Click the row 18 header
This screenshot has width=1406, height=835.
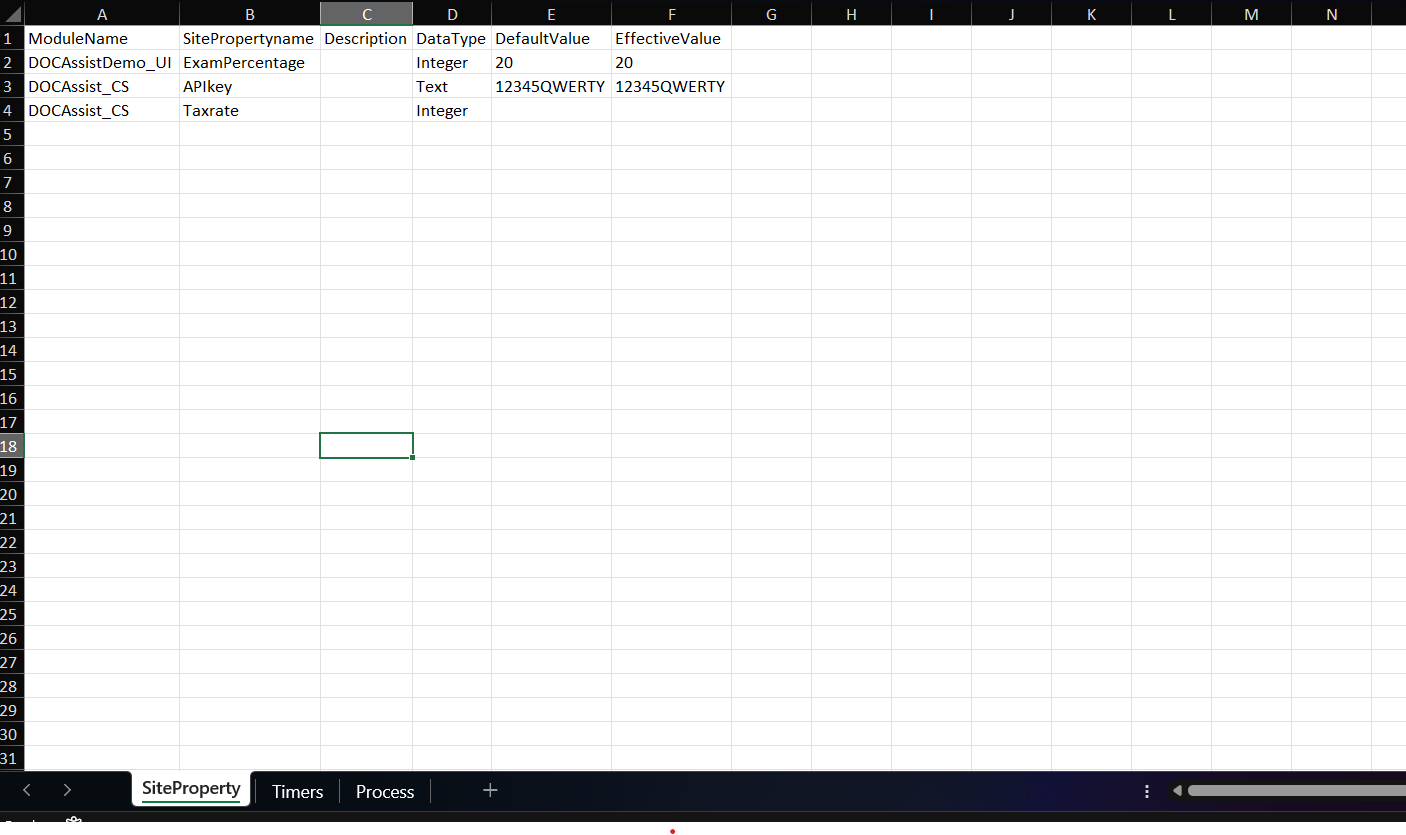point(11,446)
